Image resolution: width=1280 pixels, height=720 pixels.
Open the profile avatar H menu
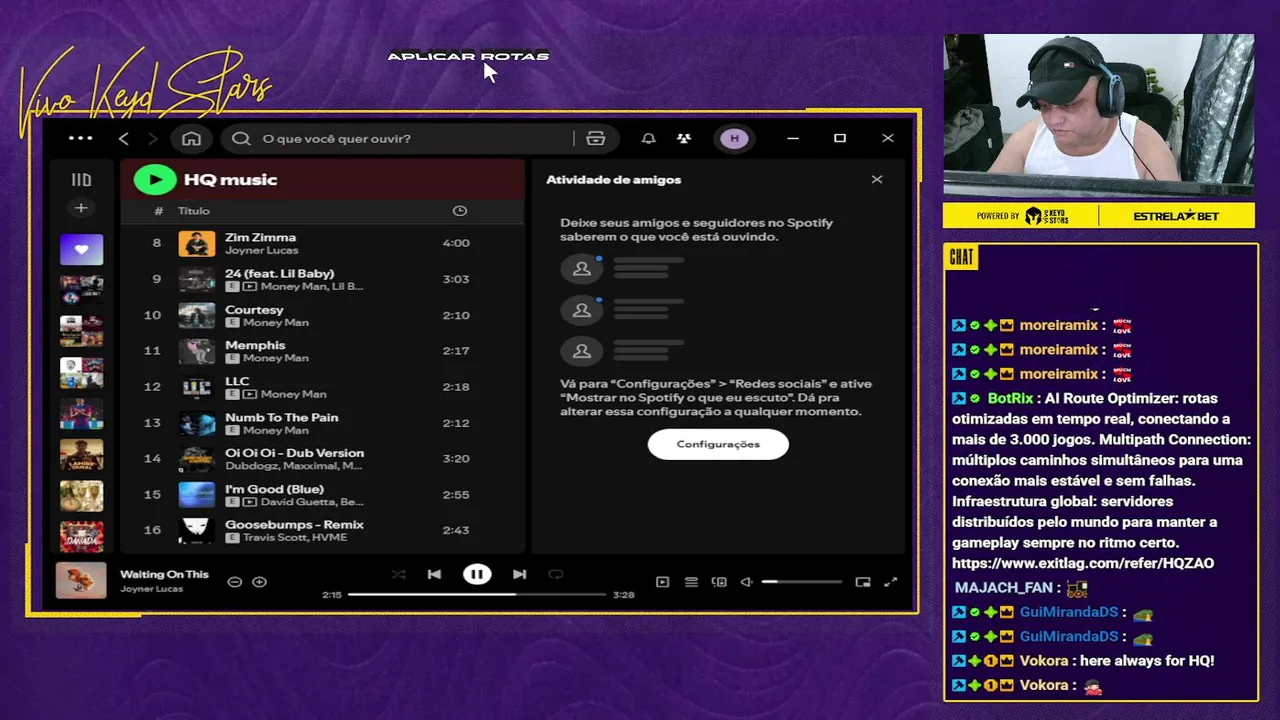[x=735, y=138]
